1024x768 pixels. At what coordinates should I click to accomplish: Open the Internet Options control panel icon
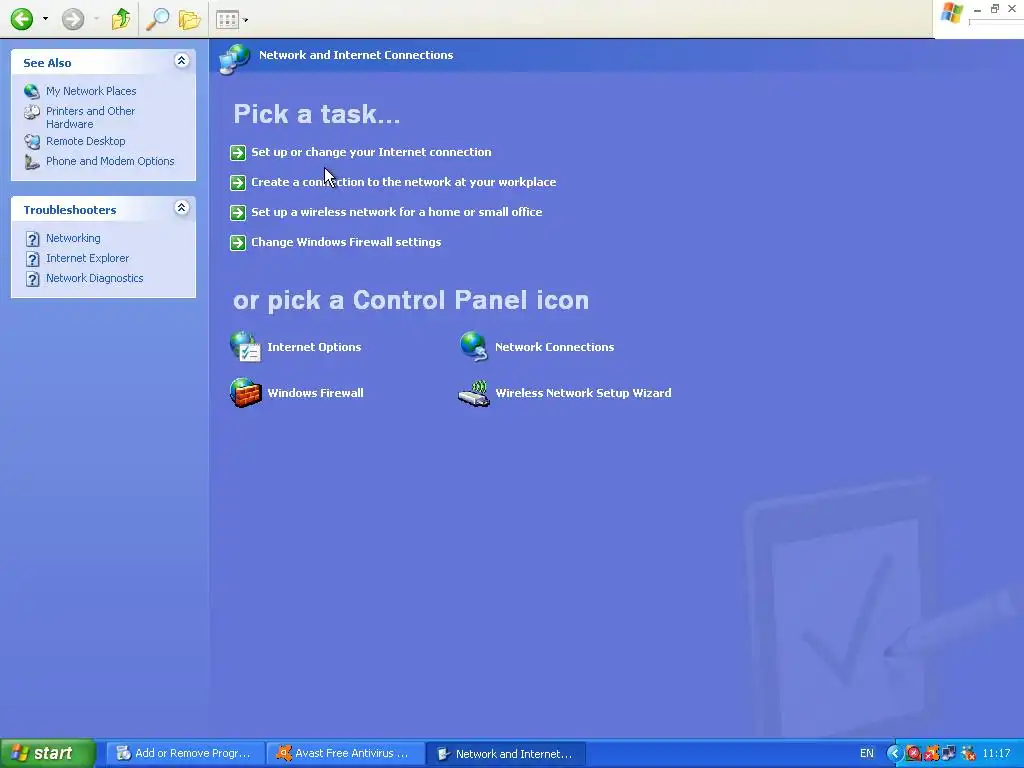coord(246,347)
